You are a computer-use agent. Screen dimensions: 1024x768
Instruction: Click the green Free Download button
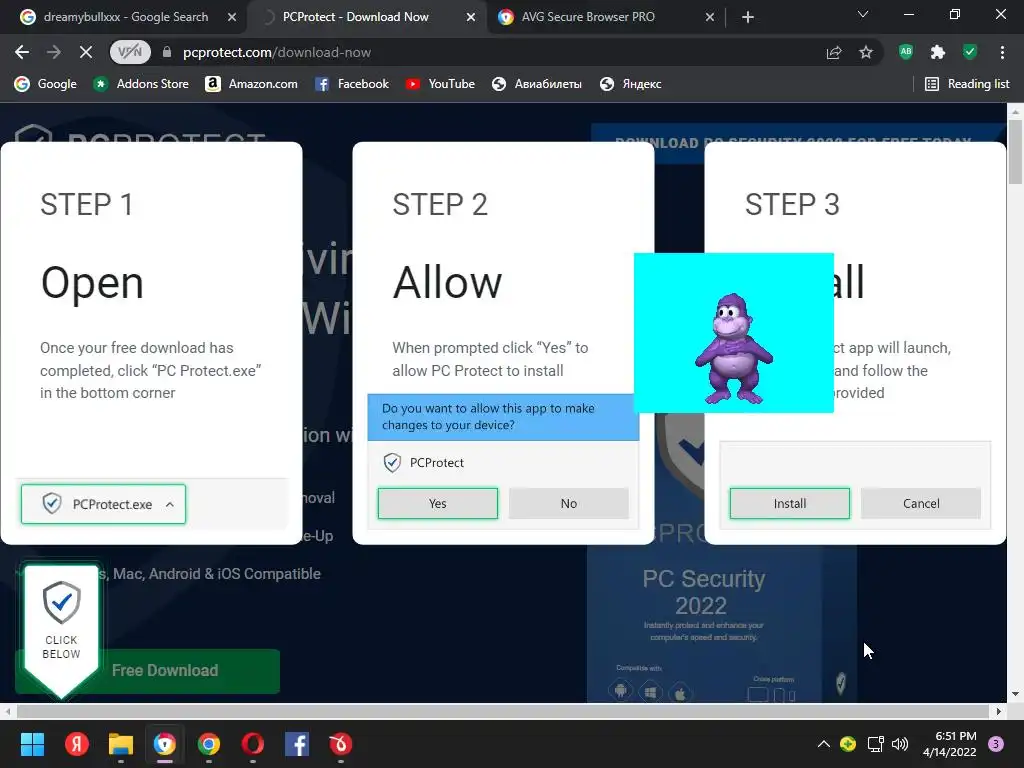(165, 671)
